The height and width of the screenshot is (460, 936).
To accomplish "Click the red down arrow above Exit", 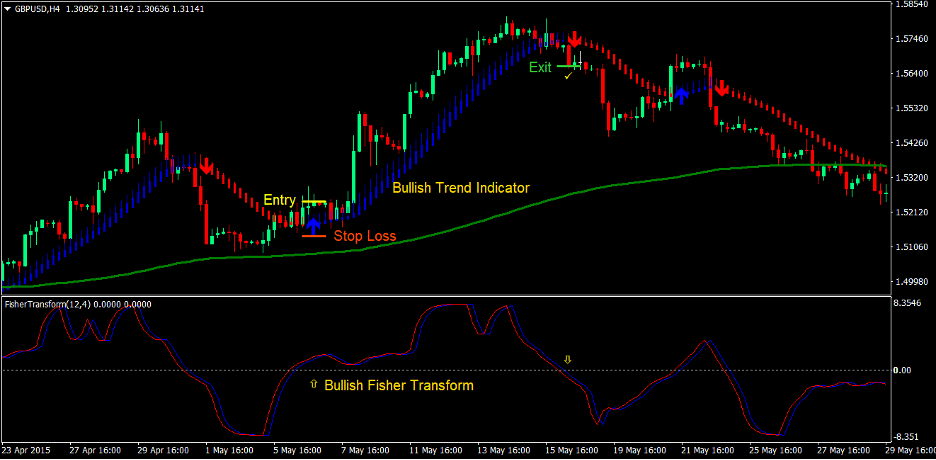I will 574,41.
